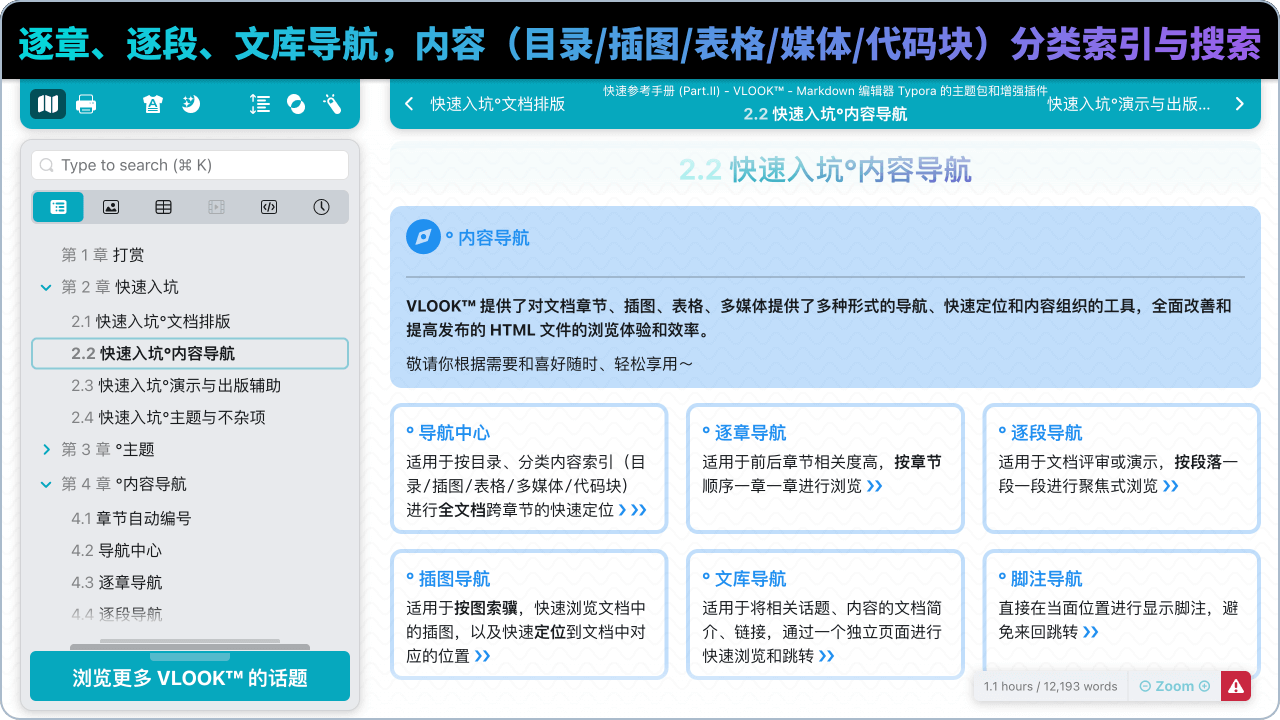Open 2.4 快速入坑°主题与不杂项 in outline
Screen dimensions: 1280x720
point(168,417)
